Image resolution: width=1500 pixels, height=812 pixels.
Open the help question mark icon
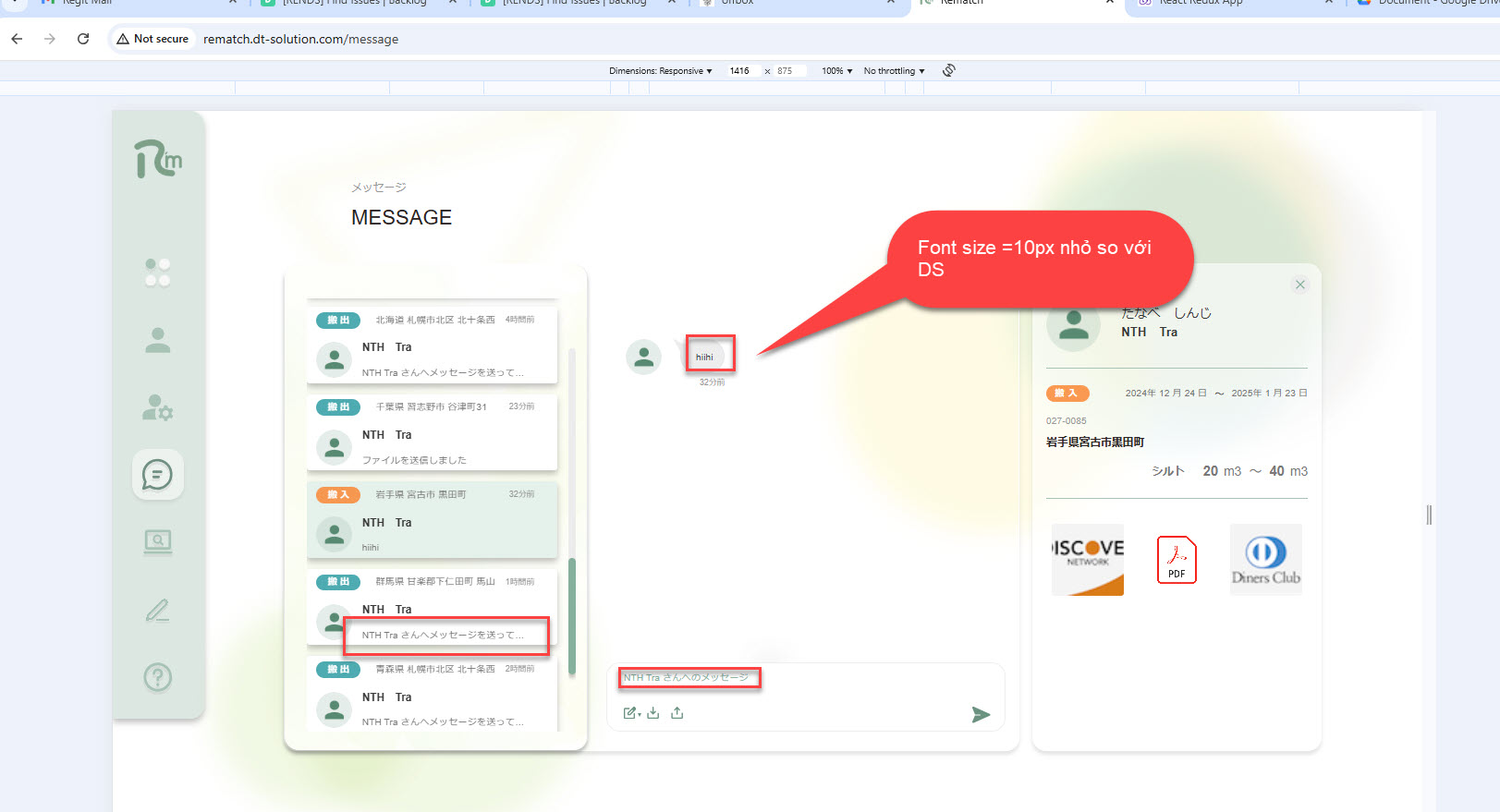point(158,677)
